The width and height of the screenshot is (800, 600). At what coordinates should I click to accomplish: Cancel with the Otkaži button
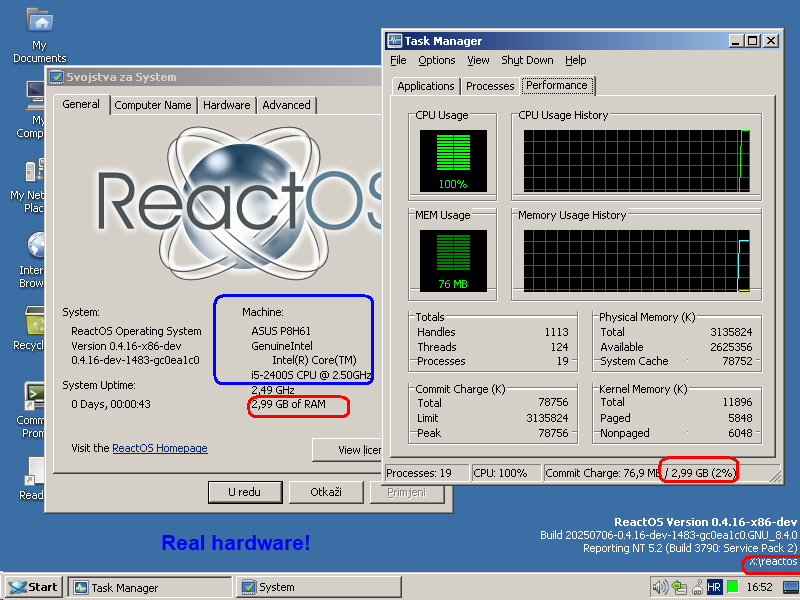point(326,492)
